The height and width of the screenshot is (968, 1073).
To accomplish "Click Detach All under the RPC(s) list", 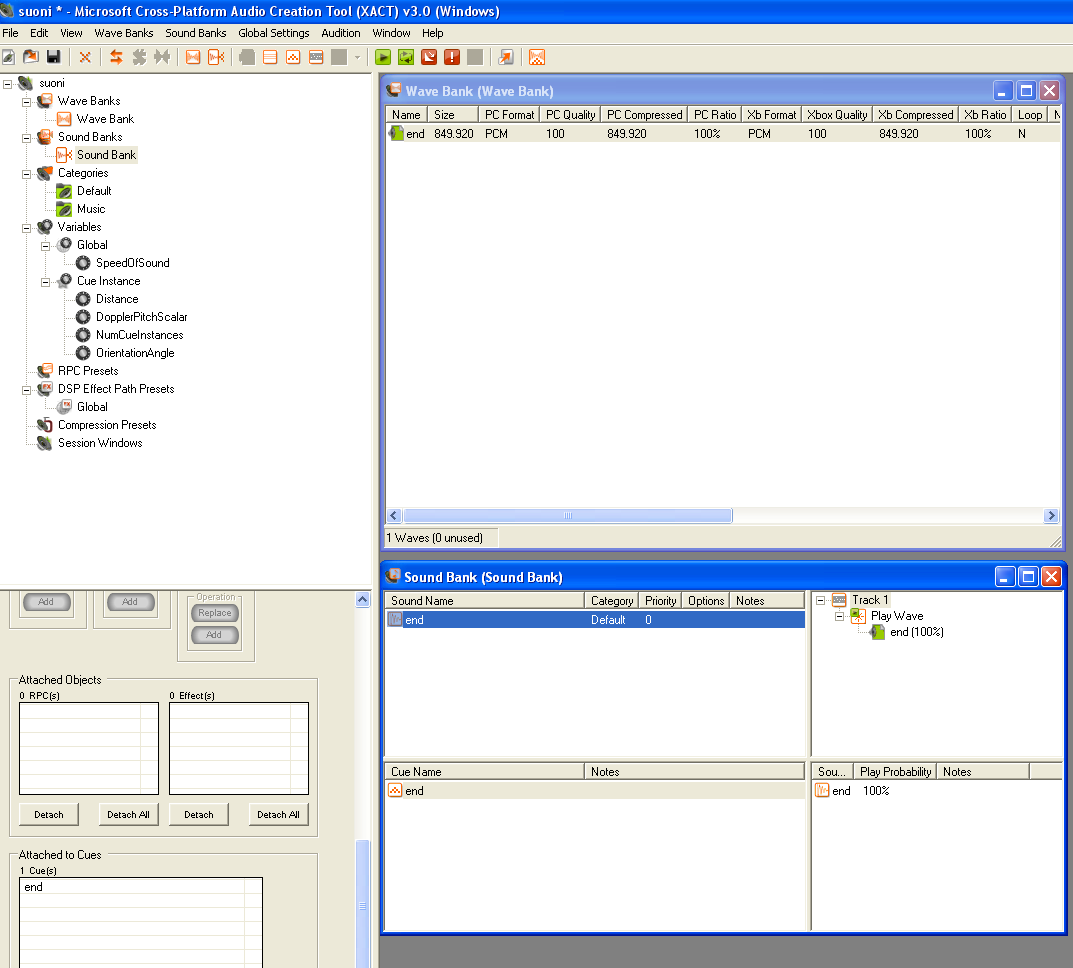I will tap(129, 815).
